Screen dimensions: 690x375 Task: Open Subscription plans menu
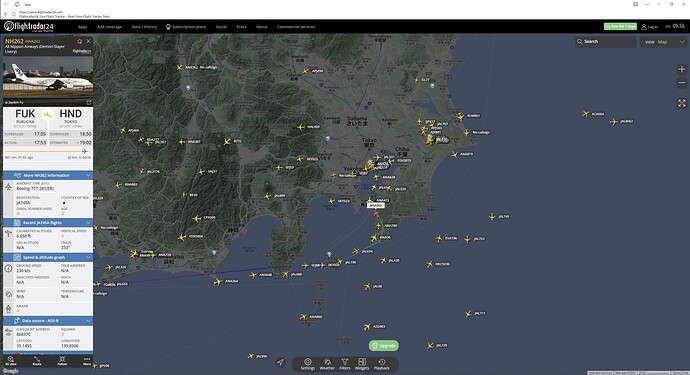coord(186,27)
